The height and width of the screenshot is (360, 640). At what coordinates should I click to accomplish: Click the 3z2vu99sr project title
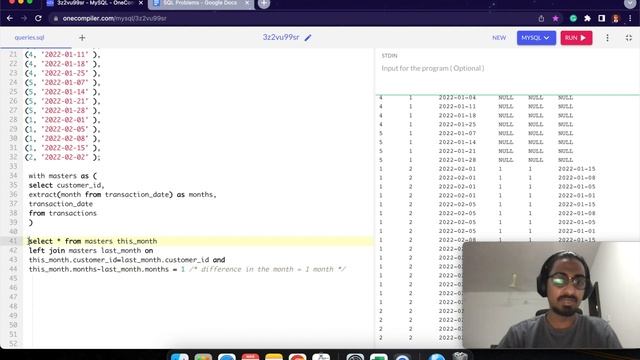coord(281,37)
